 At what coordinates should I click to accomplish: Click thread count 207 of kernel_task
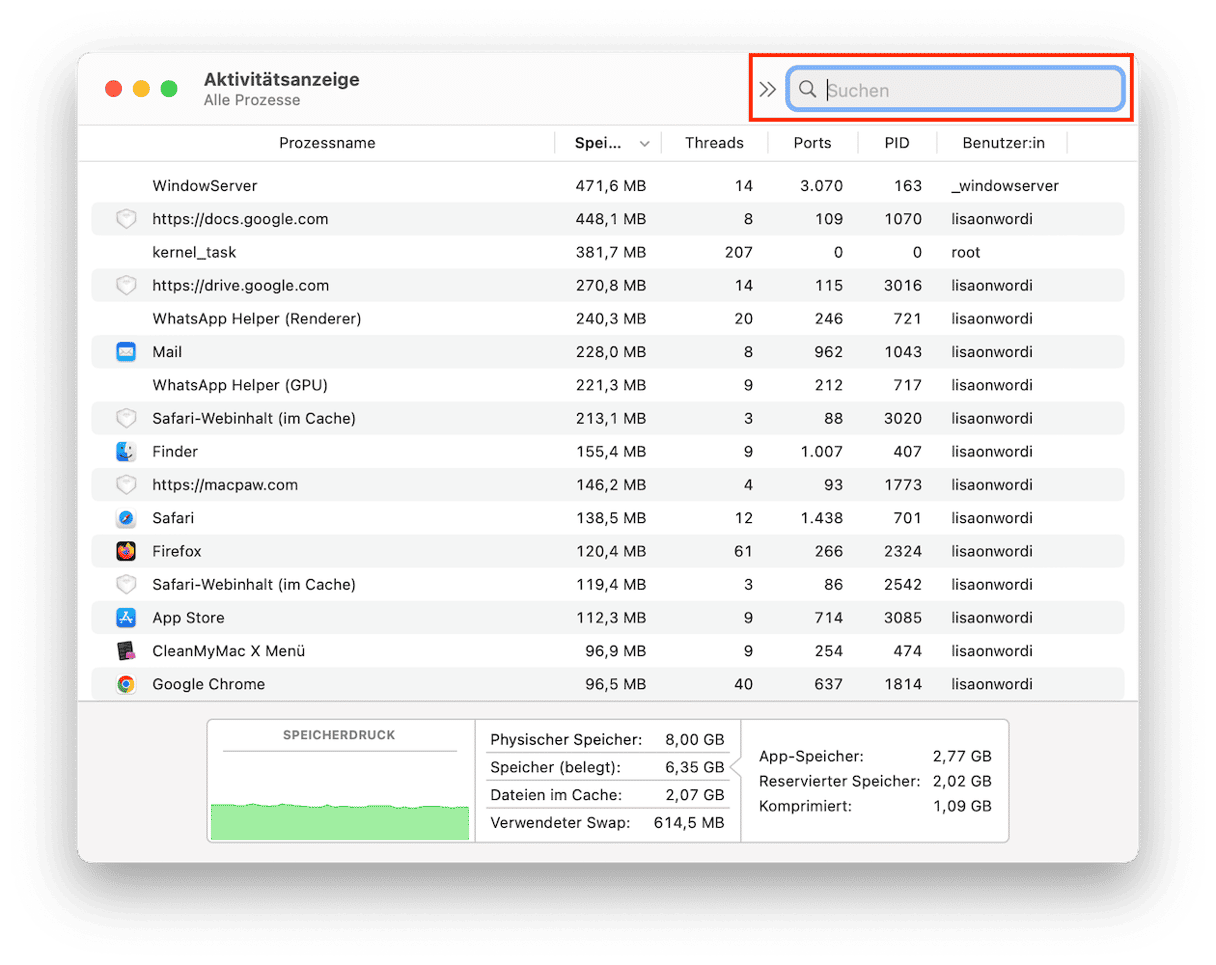(739, 252)
